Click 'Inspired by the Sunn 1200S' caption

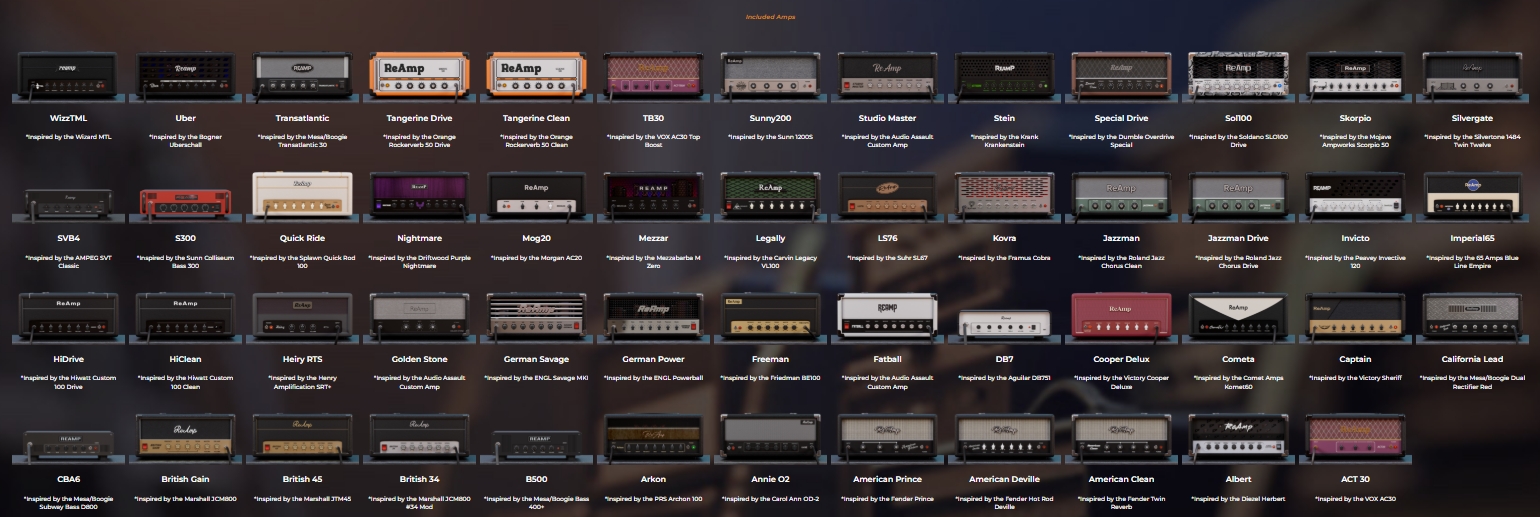point(770,137)
